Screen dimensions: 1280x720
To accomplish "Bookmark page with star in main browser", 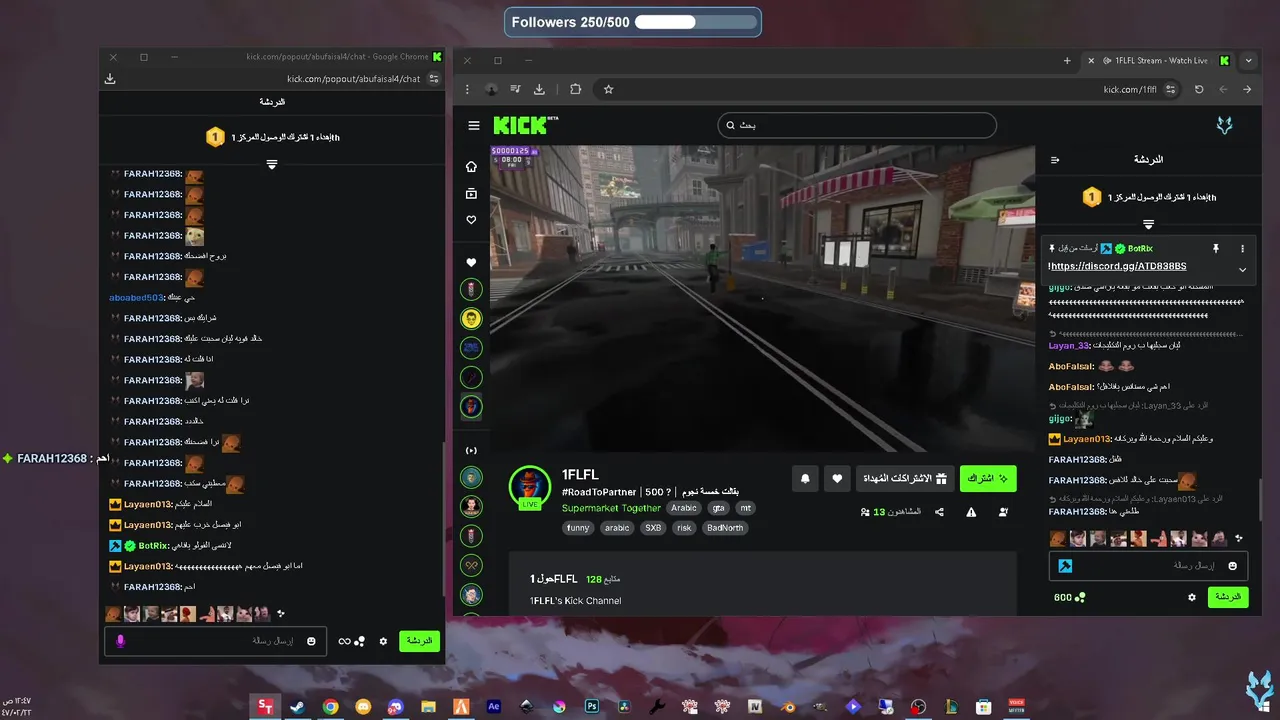I will [608, 89].
